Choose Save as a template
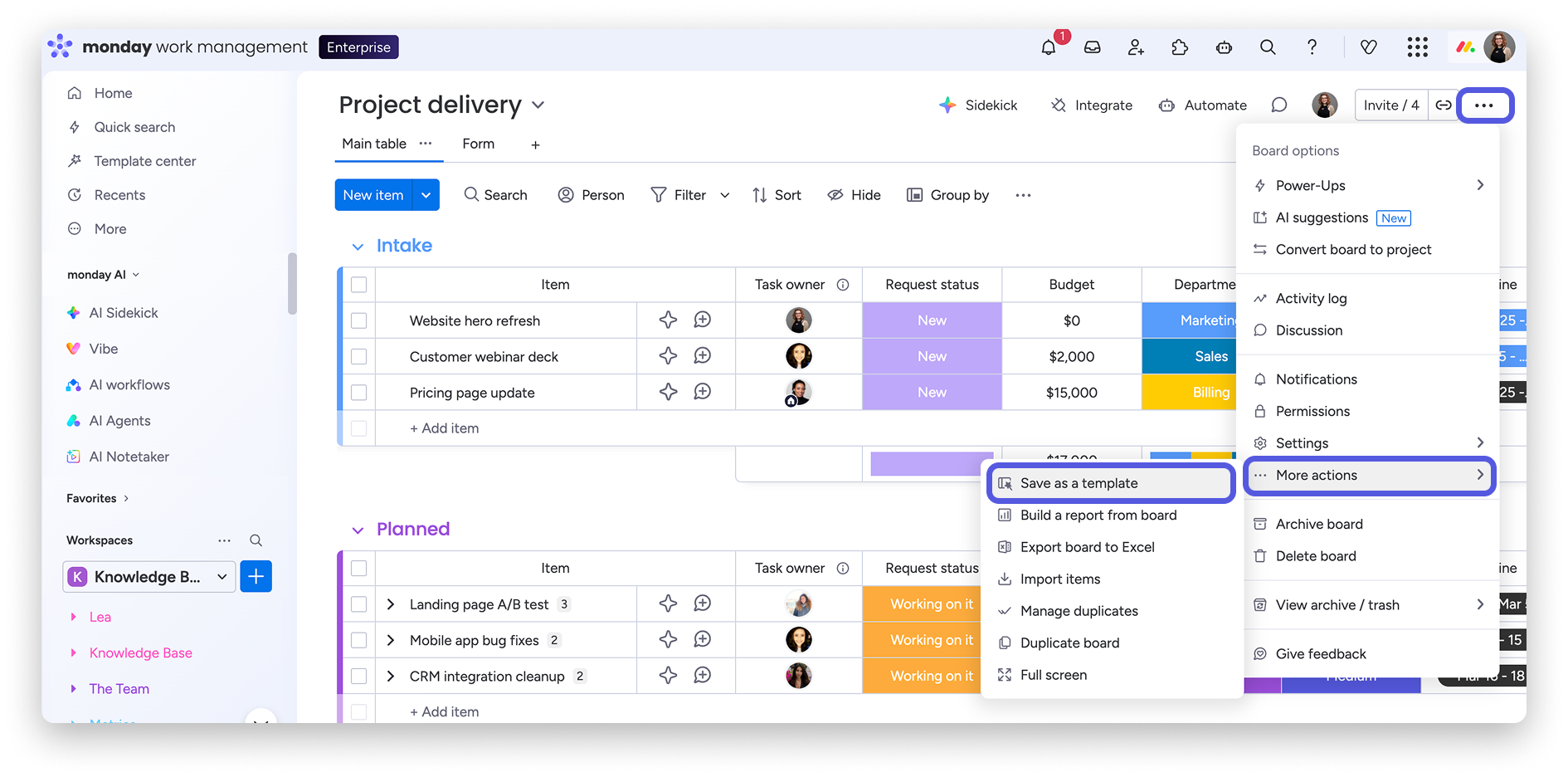This screenshot has height=777, width=1568. tap(1079, 483)
